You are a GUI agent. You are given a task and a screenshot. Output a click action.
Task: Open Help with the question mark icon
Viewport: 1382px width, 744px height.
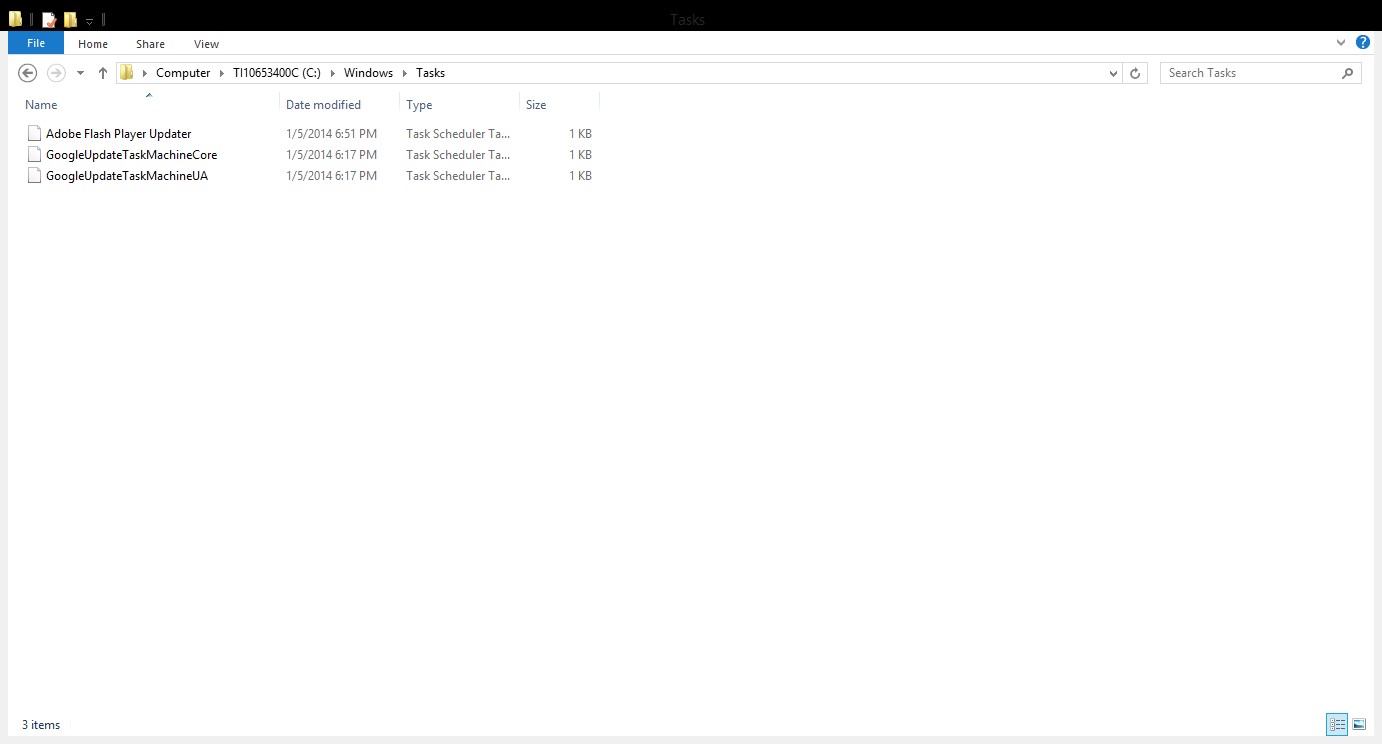click(x=1363, y=43)
